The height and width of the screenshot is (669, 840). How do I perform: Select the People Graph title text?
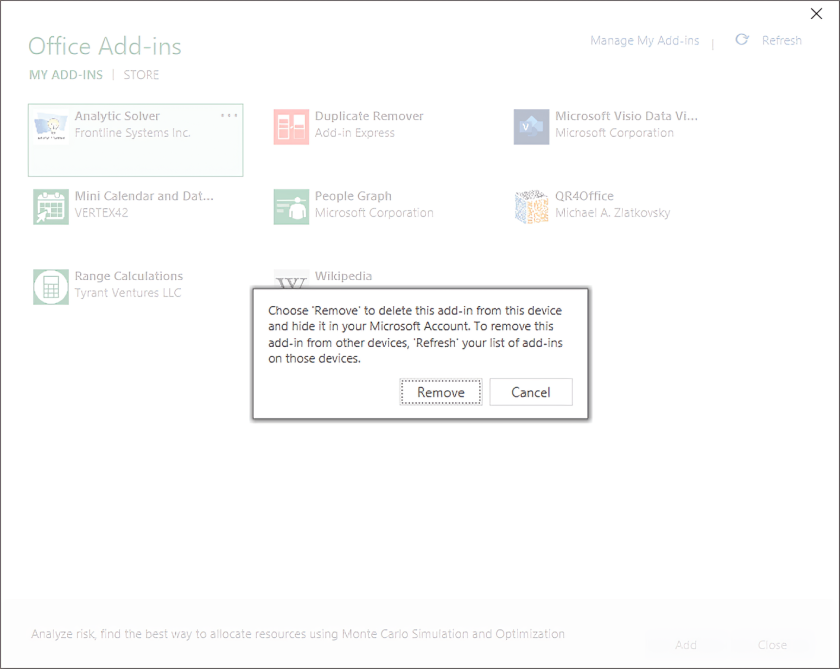click(353, 196)
